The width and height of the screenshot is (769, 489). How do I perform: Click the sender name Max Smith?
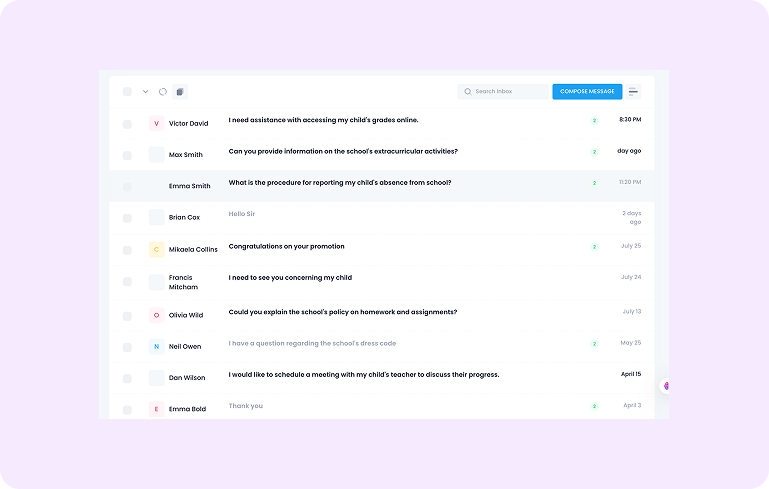pos(185,155)
